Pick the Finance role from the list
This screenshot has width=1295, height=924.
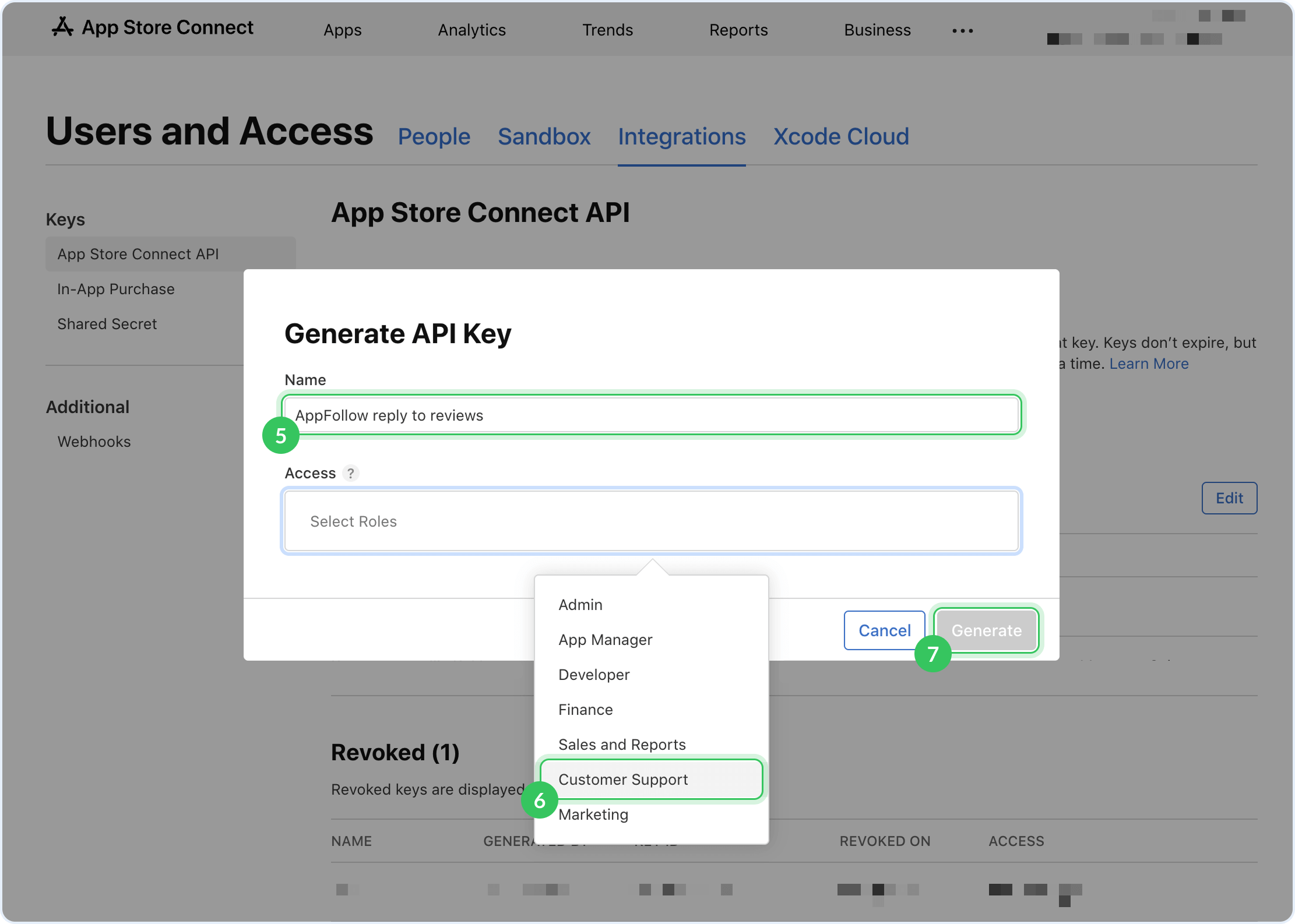pyautogui.click(x=585, y=709)
